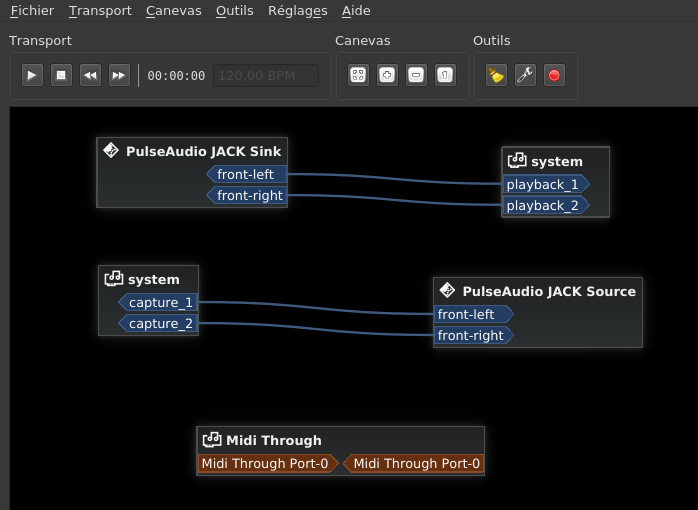Stop the transport playback
This screenshot has width=698, height=510.
(61, 75)
